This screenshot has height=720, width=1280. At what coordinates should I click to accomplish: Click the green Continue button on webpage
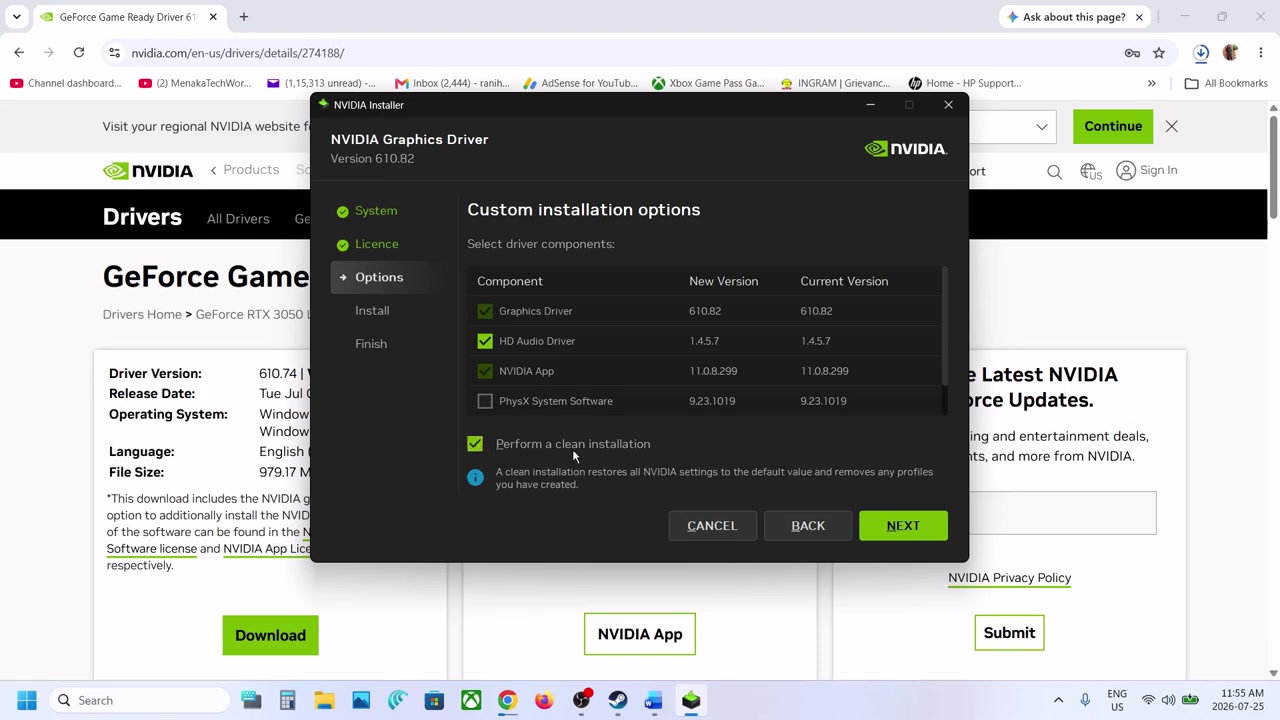click(x=1113, y=126)
